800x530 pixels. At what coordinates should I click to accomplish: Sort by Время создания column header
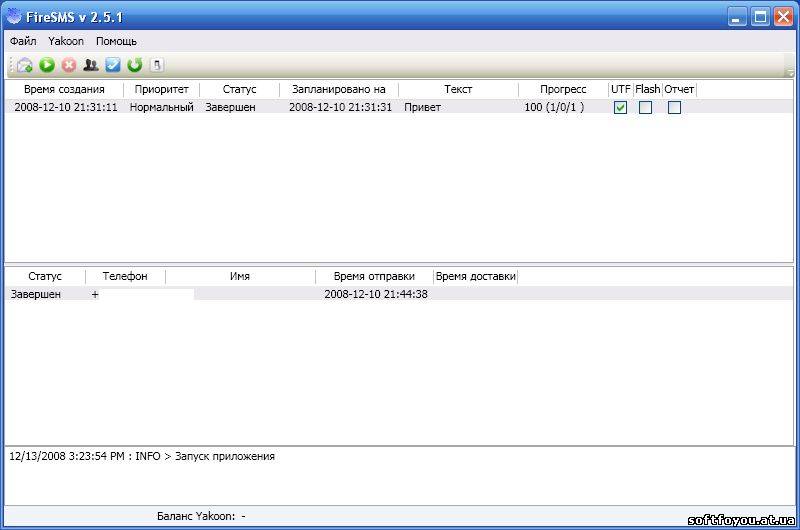coord(64,89)
